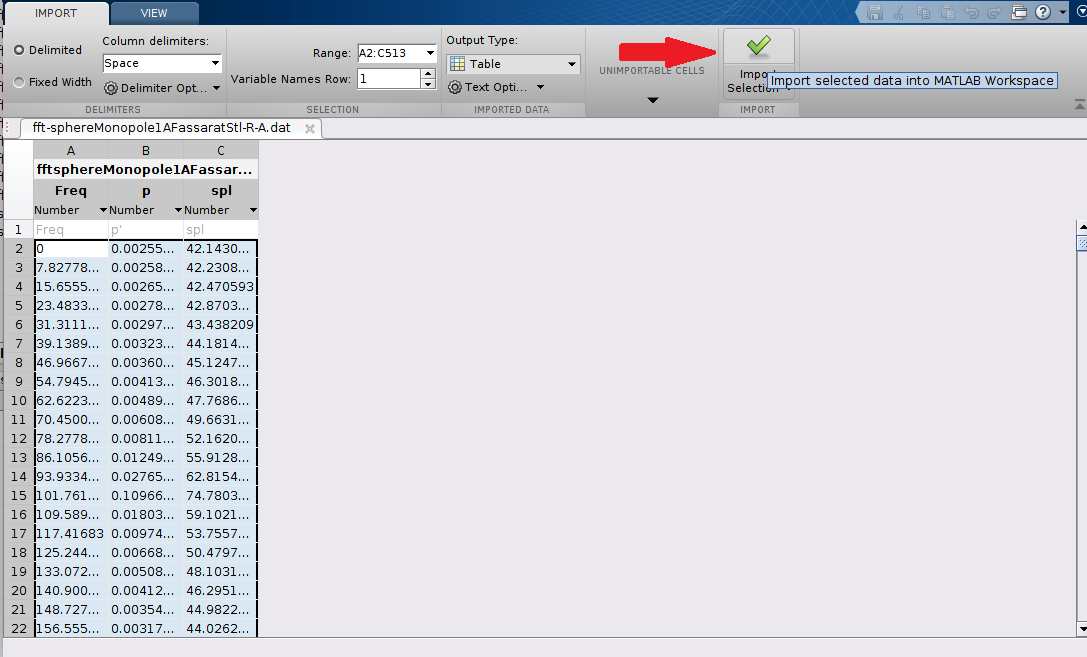Click cell 101.761... in the Freq column
Image resolution: width=1087 pixels, height=657 pixels.
(71, 496)
